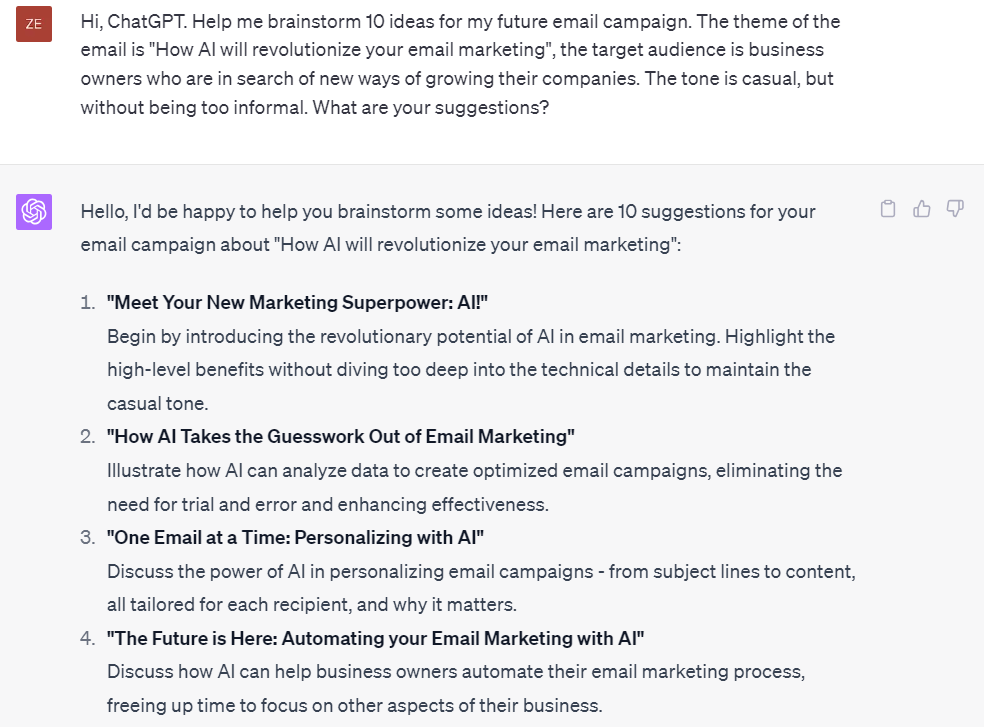Viewport: 984px width, 727px height.
Task: Click description about automating email marketing process
Action: click(x=456, y=689)
